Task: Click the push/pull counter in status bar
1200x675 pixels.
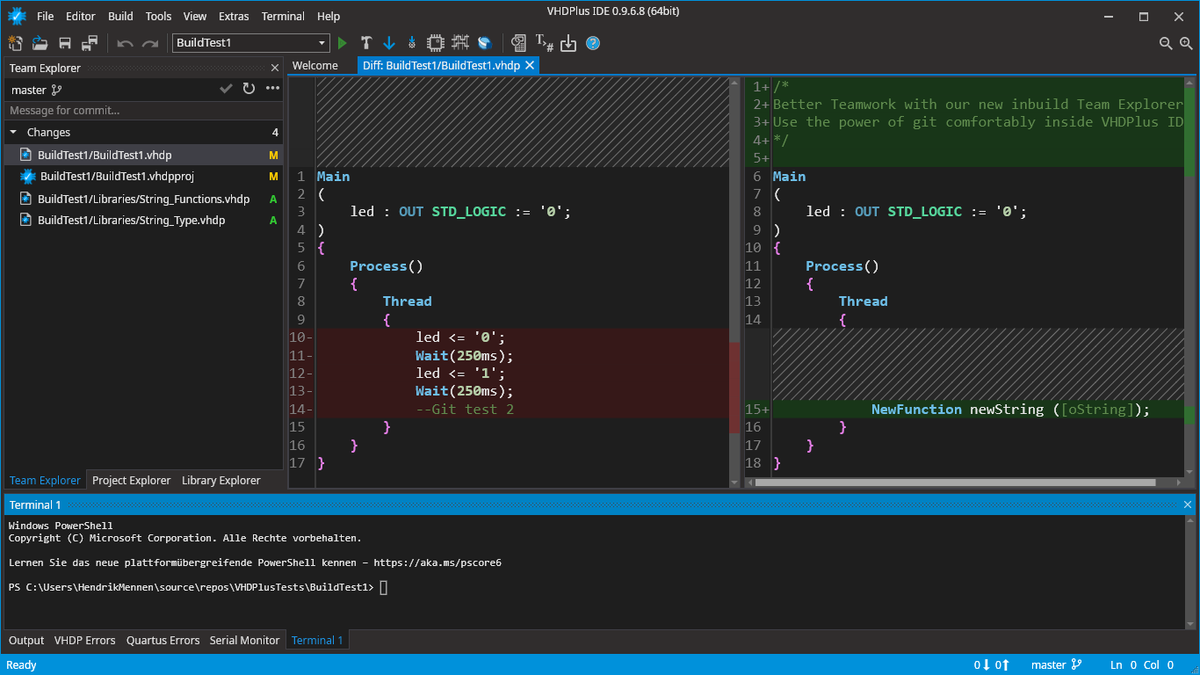Action: 991,665
